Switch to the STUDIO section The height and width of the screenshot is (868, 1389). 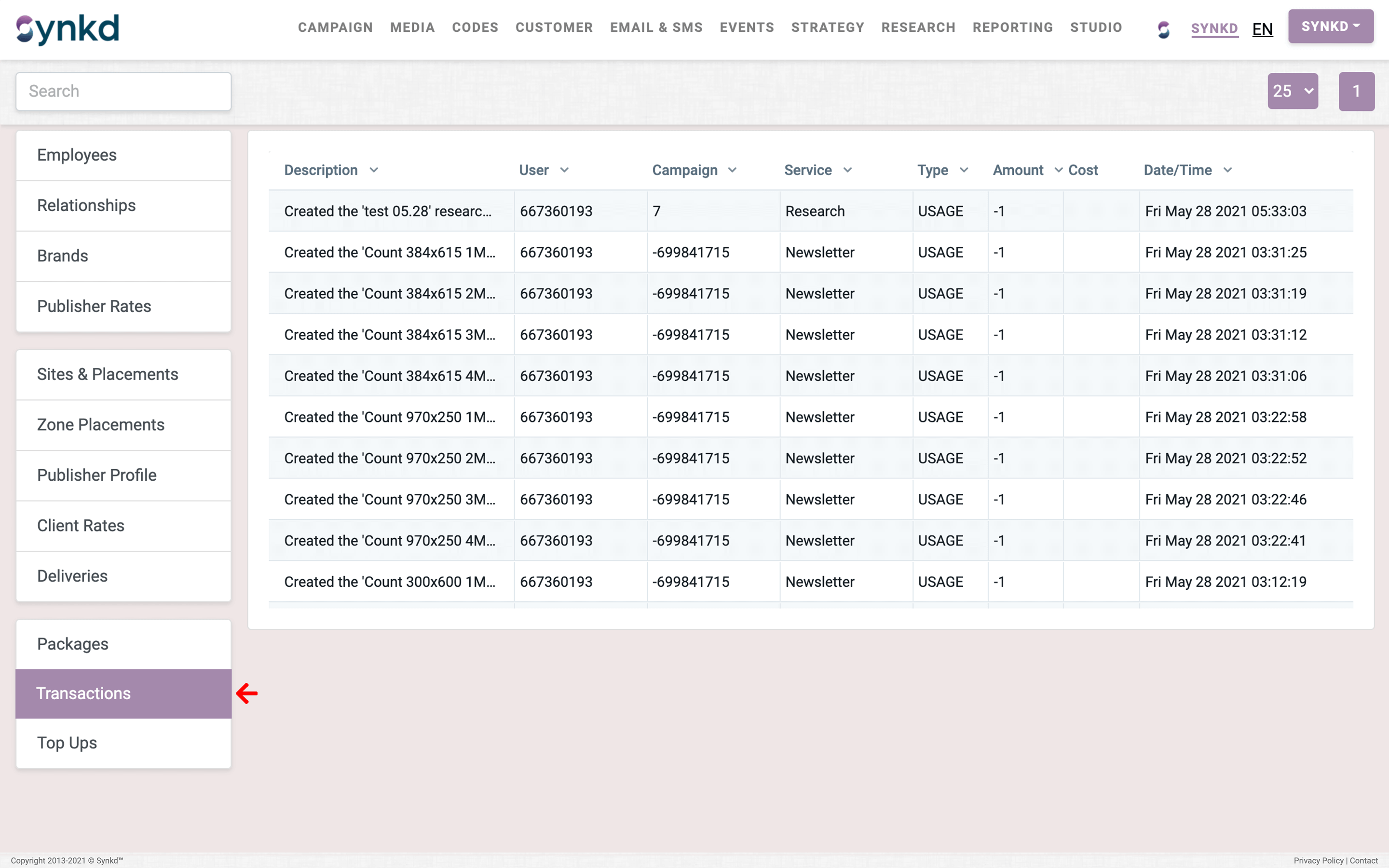[x=1096, y=27]
